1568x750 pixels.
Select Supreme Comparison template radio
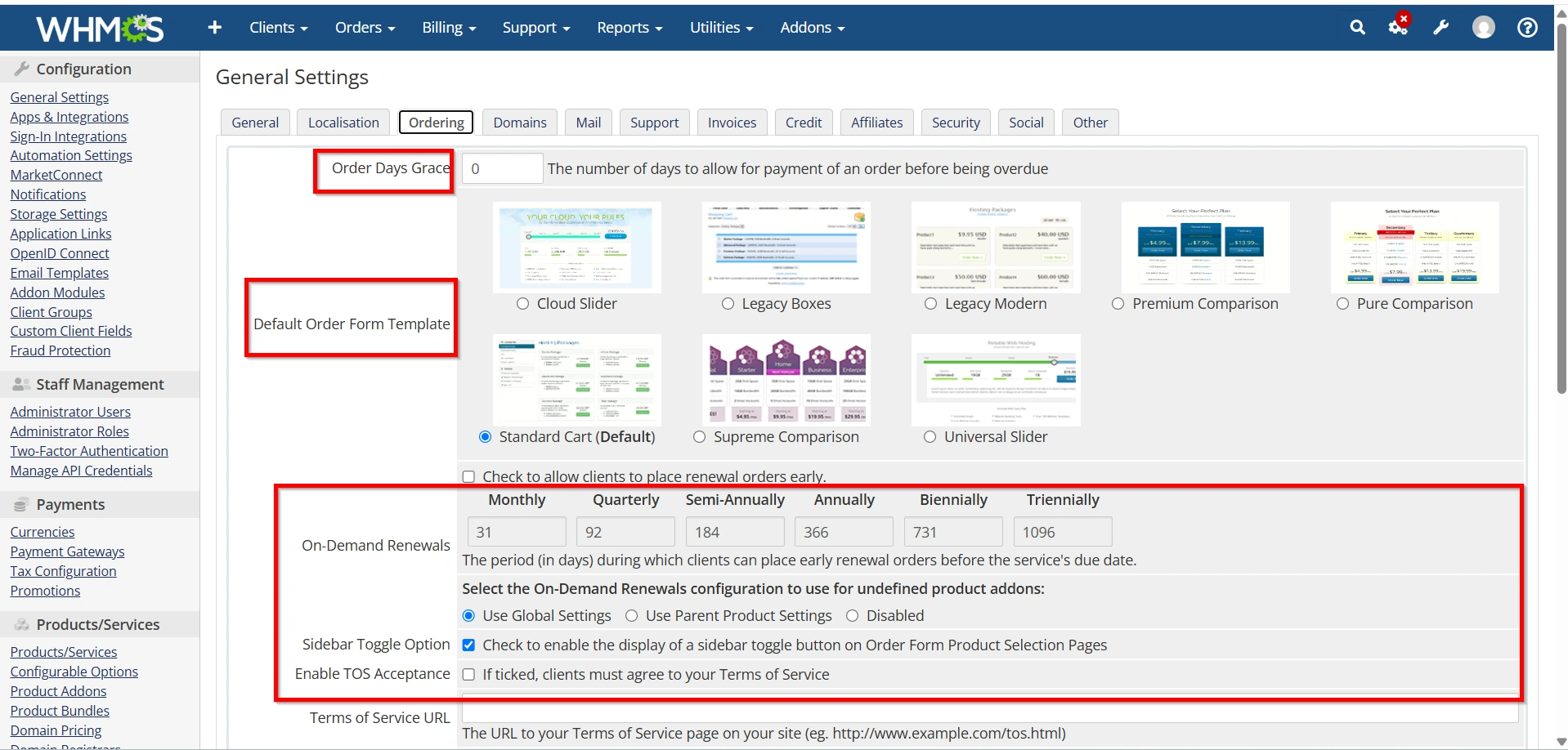tap(699, 437)
